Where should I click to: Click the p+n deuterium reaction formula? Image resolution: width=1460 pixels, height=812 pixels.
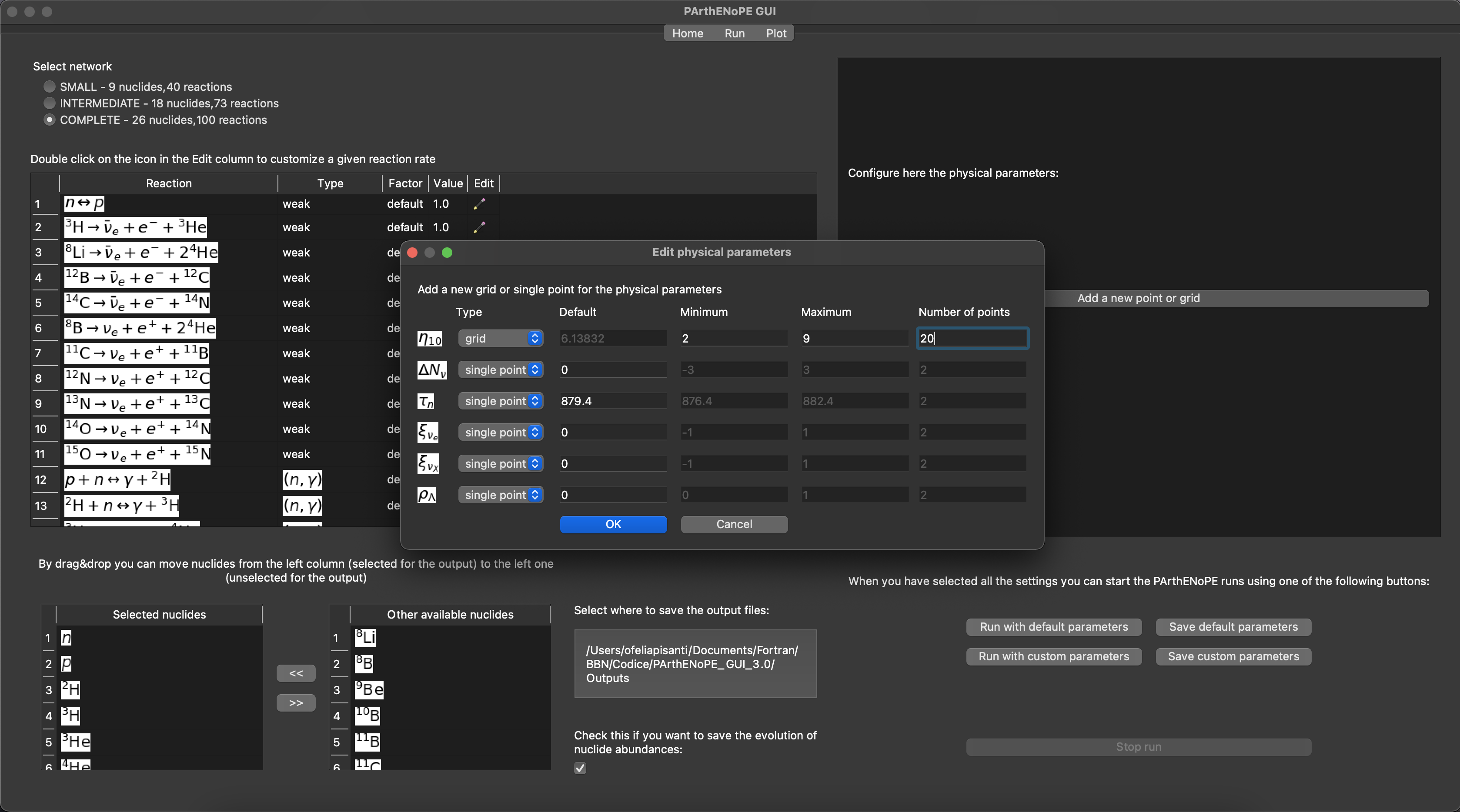[117, 479]
